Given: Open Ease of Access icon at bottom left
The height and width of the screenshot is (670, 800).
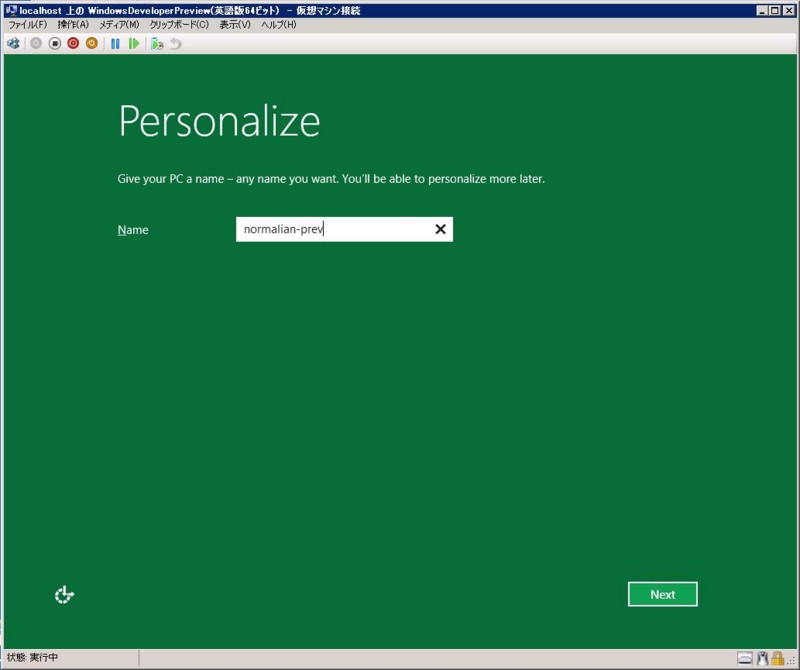Looking at the screenshot, I should 64,595.
